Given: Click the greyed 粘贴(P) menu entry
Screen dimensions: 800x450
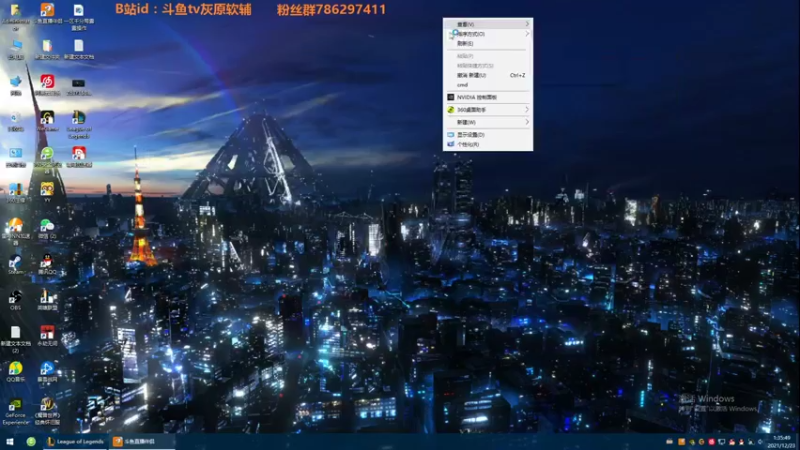Looking at the screenshot, I should 488,56.
